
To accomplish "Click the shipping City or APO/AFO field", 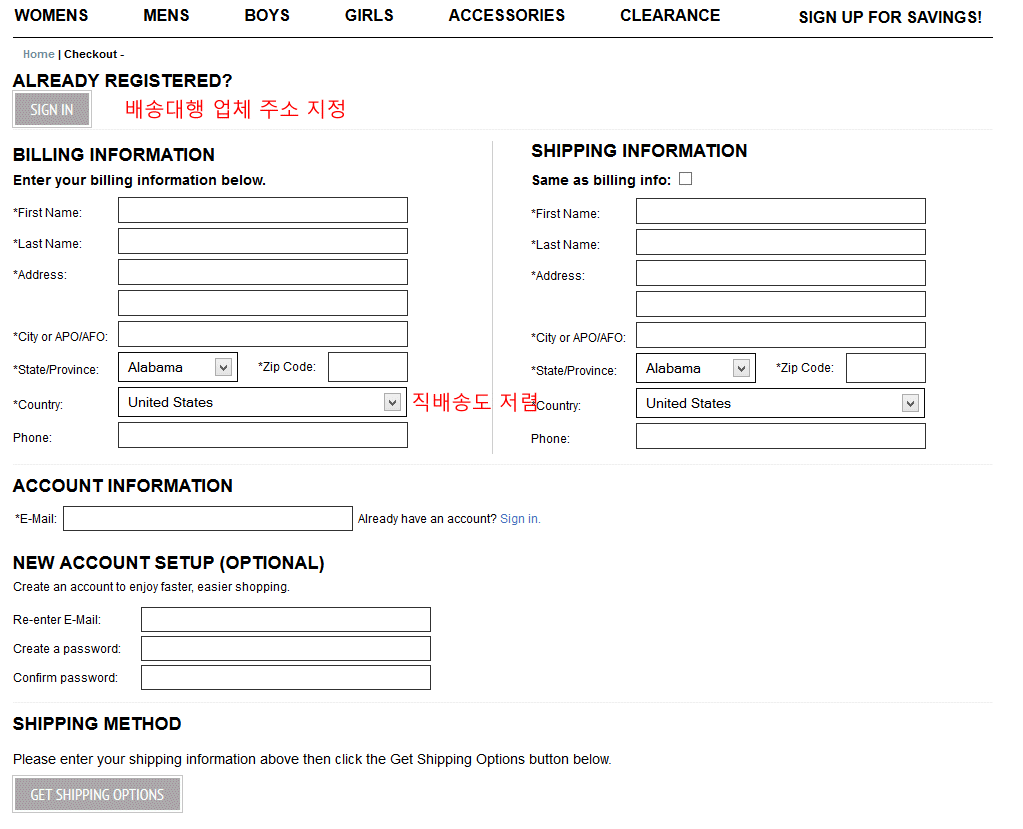I will point(780,336).
